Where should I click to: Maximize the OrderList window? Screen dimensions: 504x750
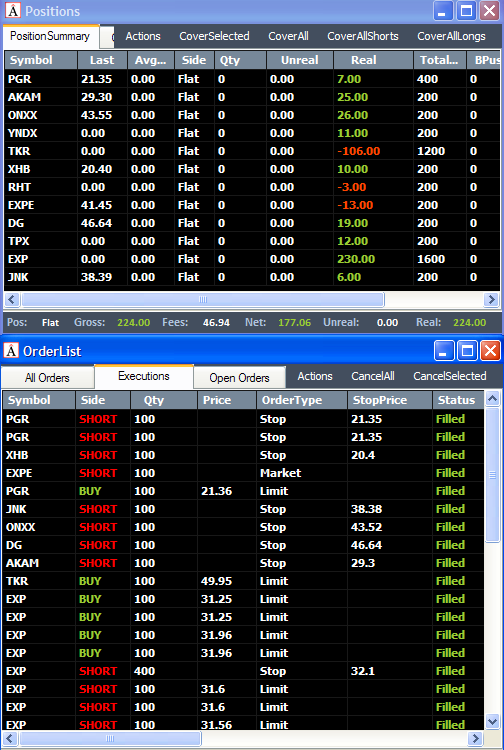467,351
